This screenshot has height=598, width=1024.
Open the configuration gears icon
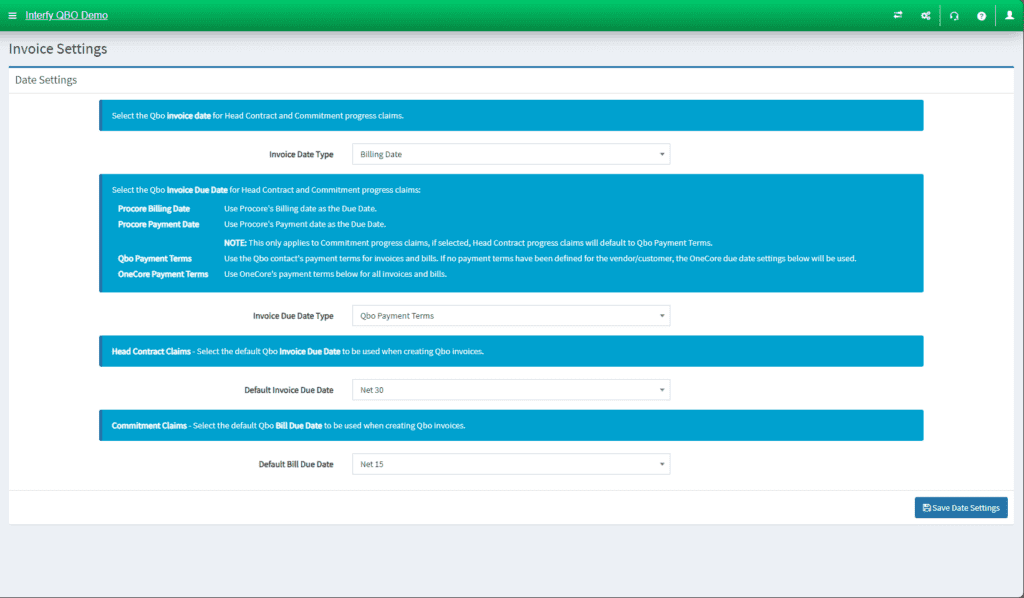(x=925, y=15)
